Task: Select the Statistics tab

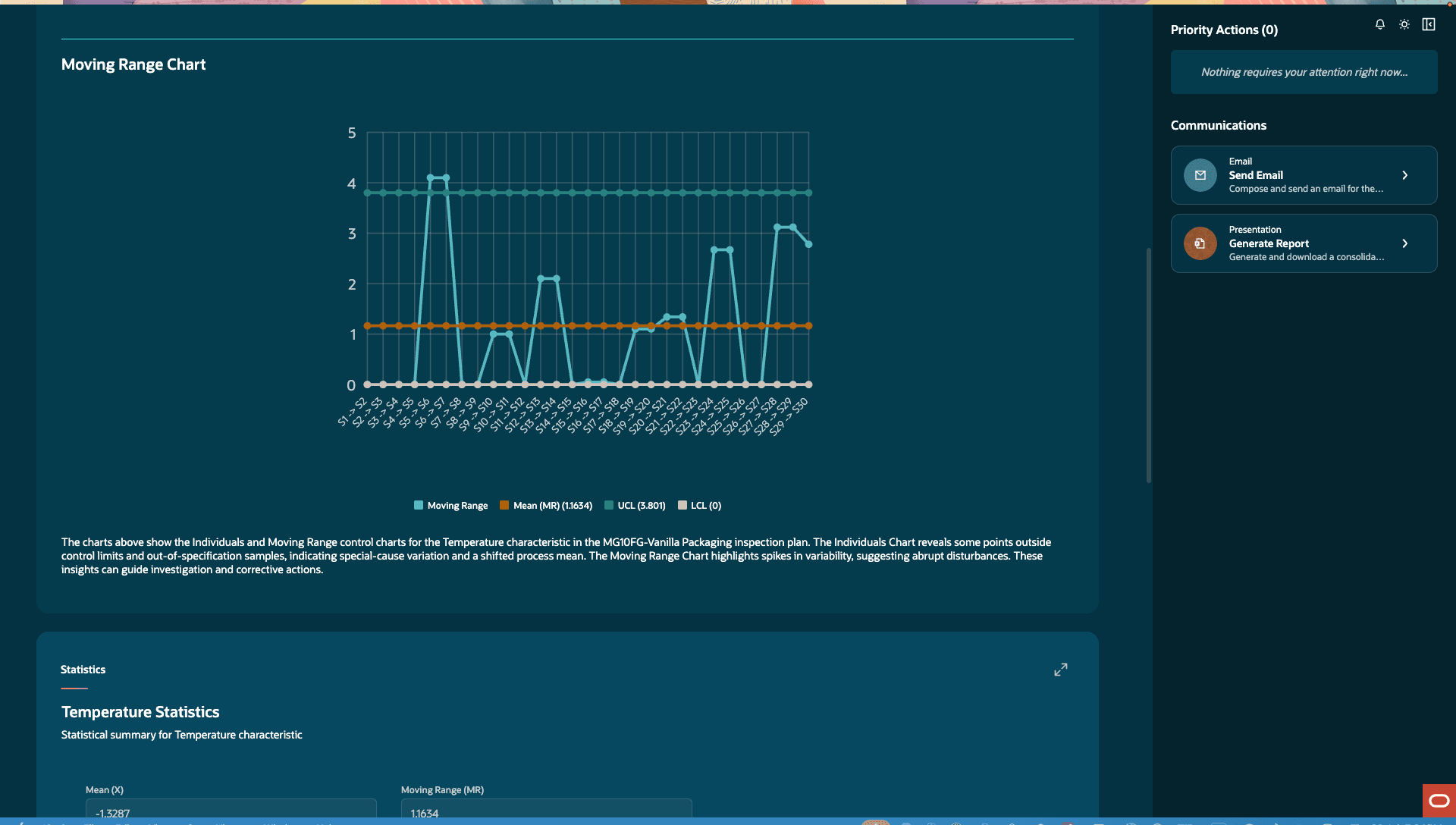Action: (x=83, y=670)
